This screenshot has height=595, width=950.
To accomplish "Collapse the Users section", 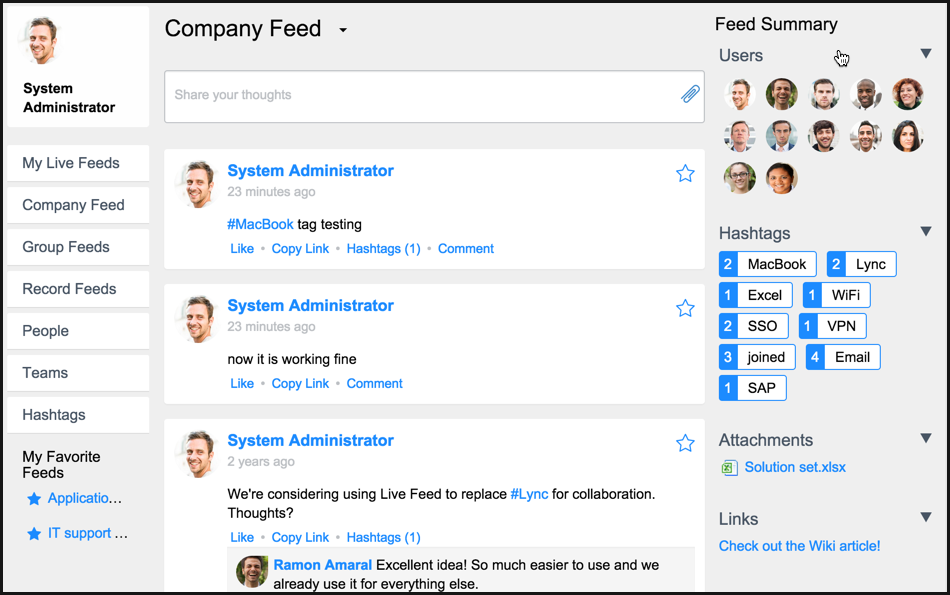I will [x=926, y=53].
